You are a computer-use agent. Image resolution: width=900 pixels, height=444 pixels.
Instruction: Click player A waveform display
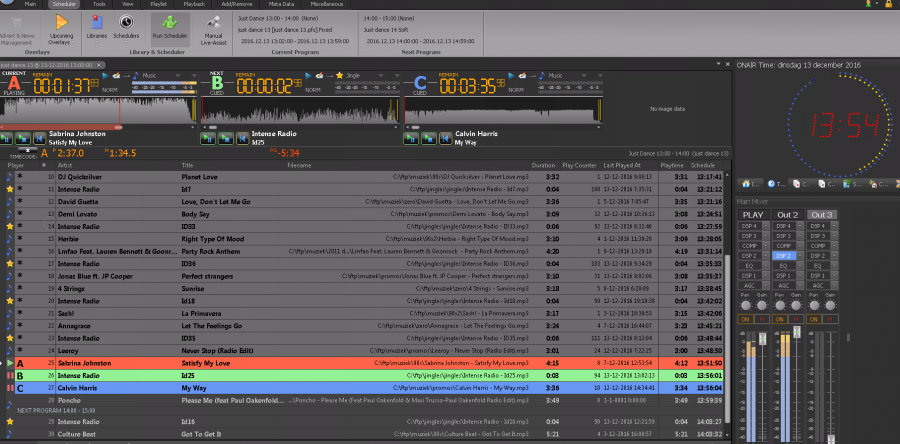[x=98, y=109]
